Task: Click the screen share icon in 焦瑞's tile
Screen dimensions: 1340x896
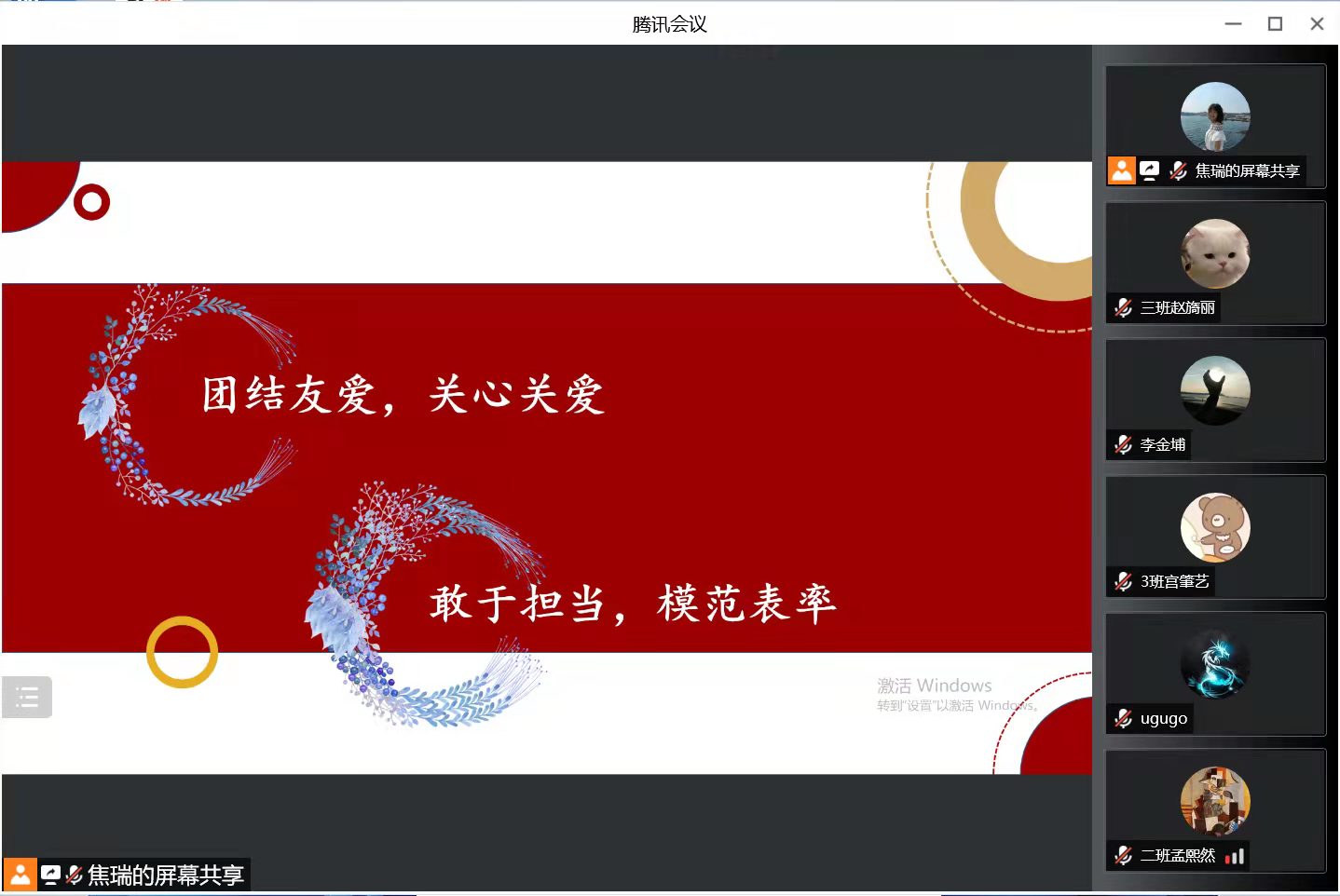Action: pos(1149,170)
